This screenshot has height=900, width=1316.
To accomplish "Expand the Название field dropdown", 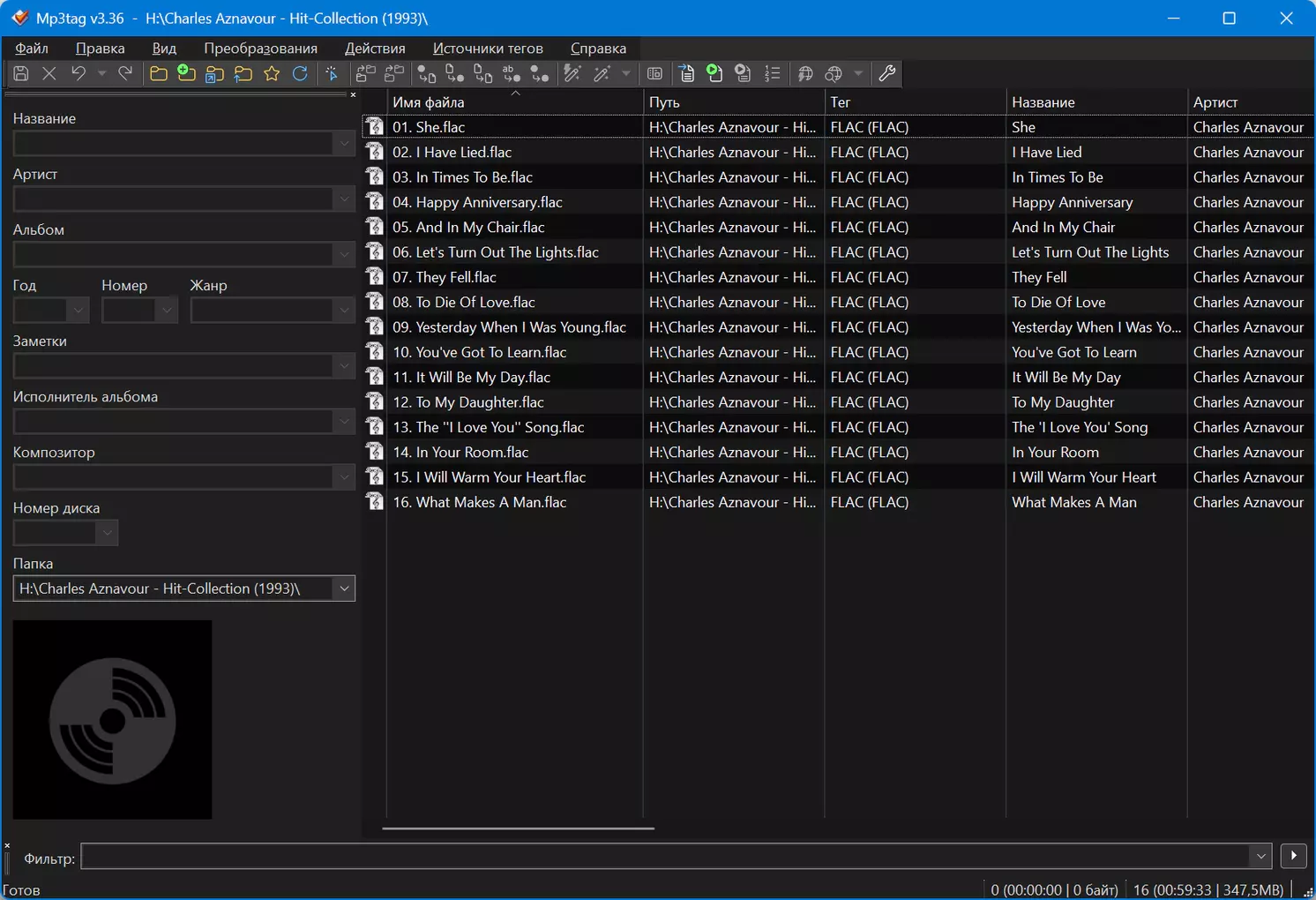I will pyautogui.click(x=344, y=144).
